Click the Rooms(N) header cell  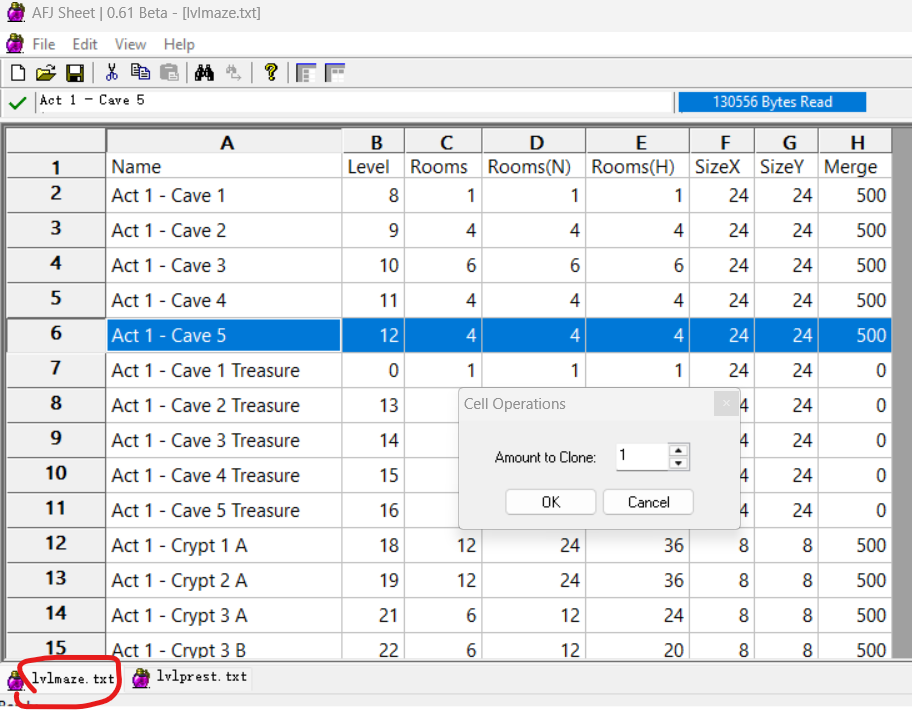[534, 166]
